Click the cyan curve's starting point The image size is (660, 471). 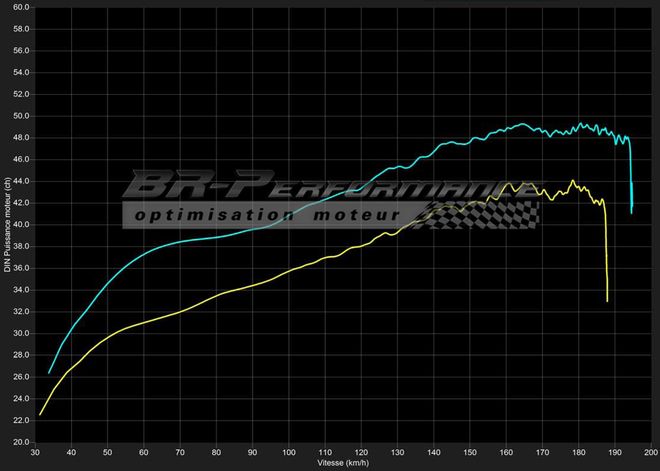point(49,373)
